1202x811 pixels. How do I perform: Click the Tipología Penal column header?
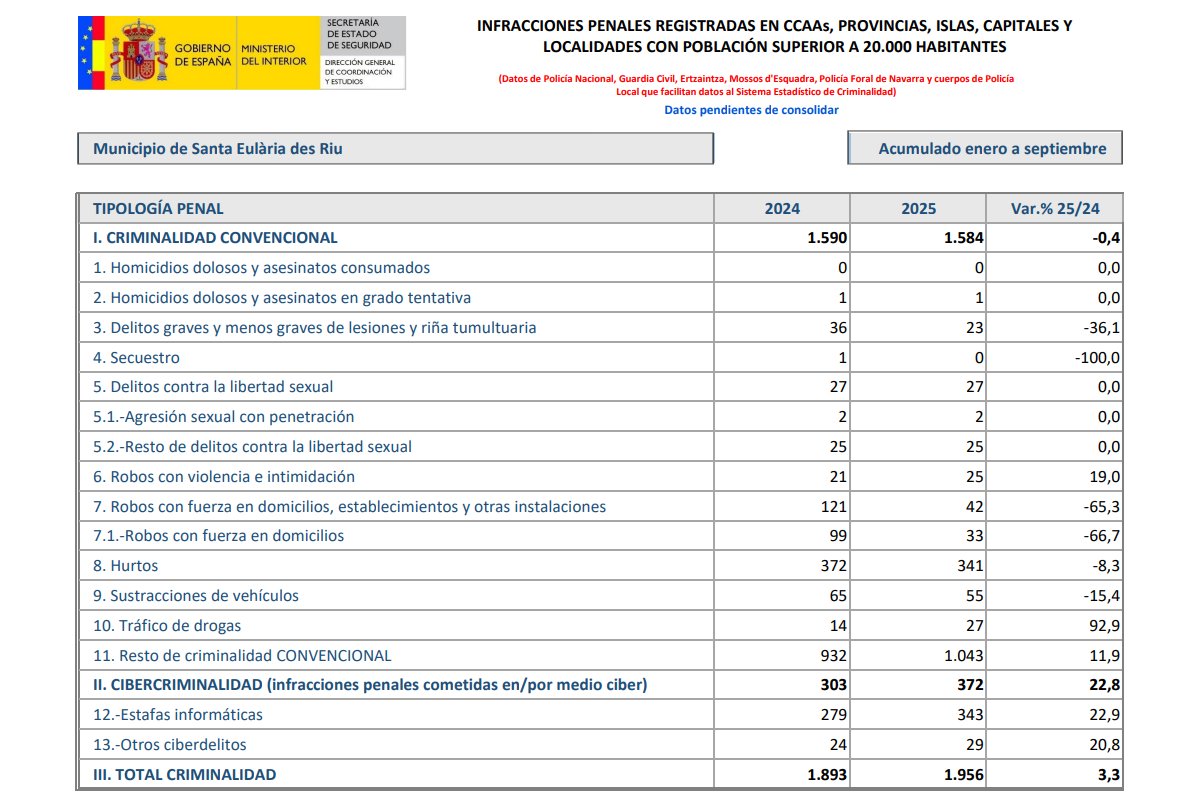(x=158, y=208)
